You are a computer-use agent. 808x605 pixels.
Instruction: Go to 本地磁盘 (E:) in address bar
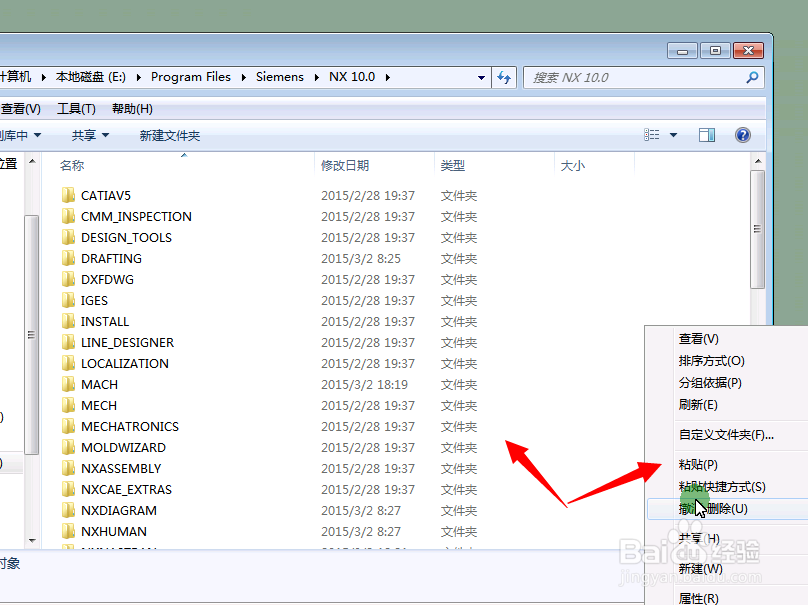tap(91, 77)
